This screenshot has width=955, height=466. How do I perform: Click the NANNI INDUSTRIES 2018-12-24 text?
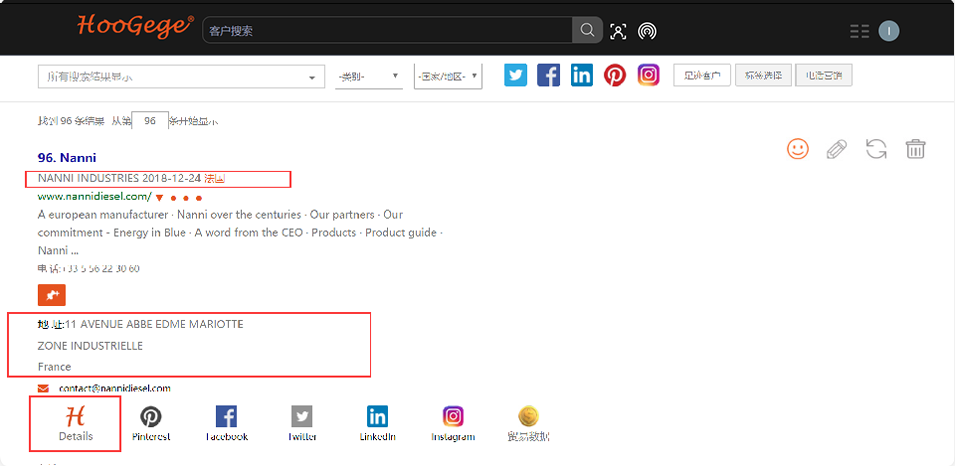119,178
